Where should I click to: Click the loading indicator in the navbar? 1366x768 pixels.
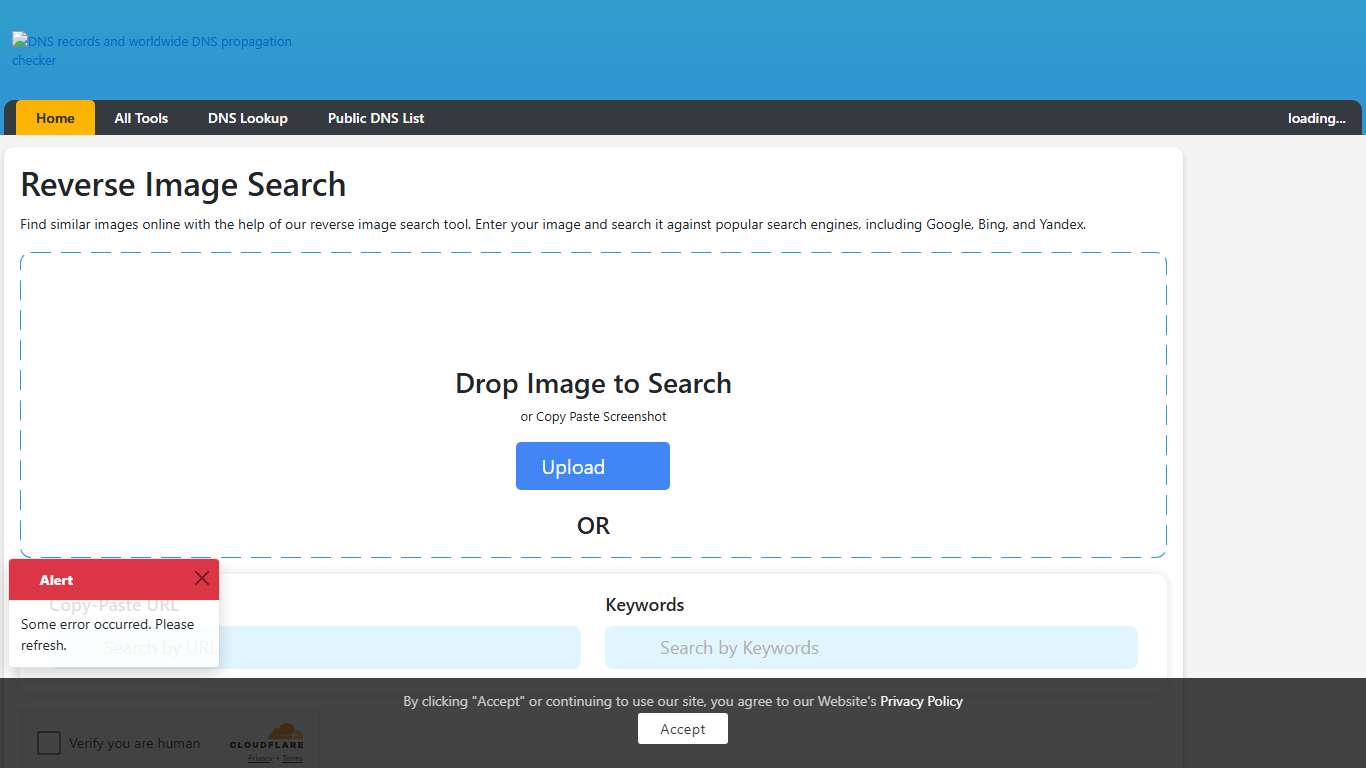pos(1316,117)
